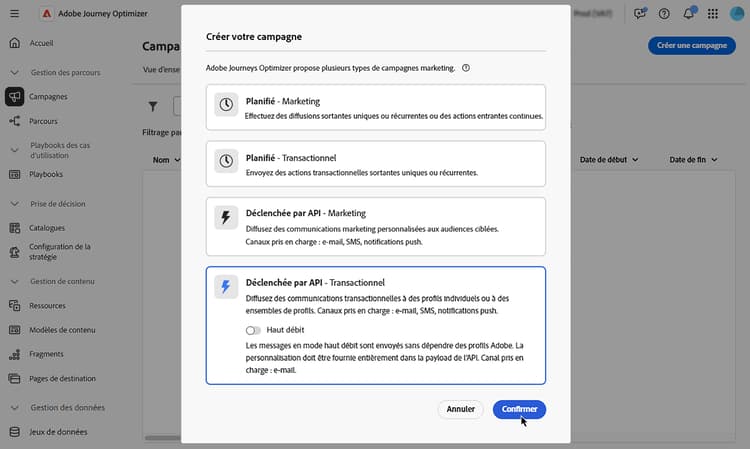The height and width of the screenshot is (449, 750).
Task: Open Parcours in the sidebar
Action: [43, 121]
